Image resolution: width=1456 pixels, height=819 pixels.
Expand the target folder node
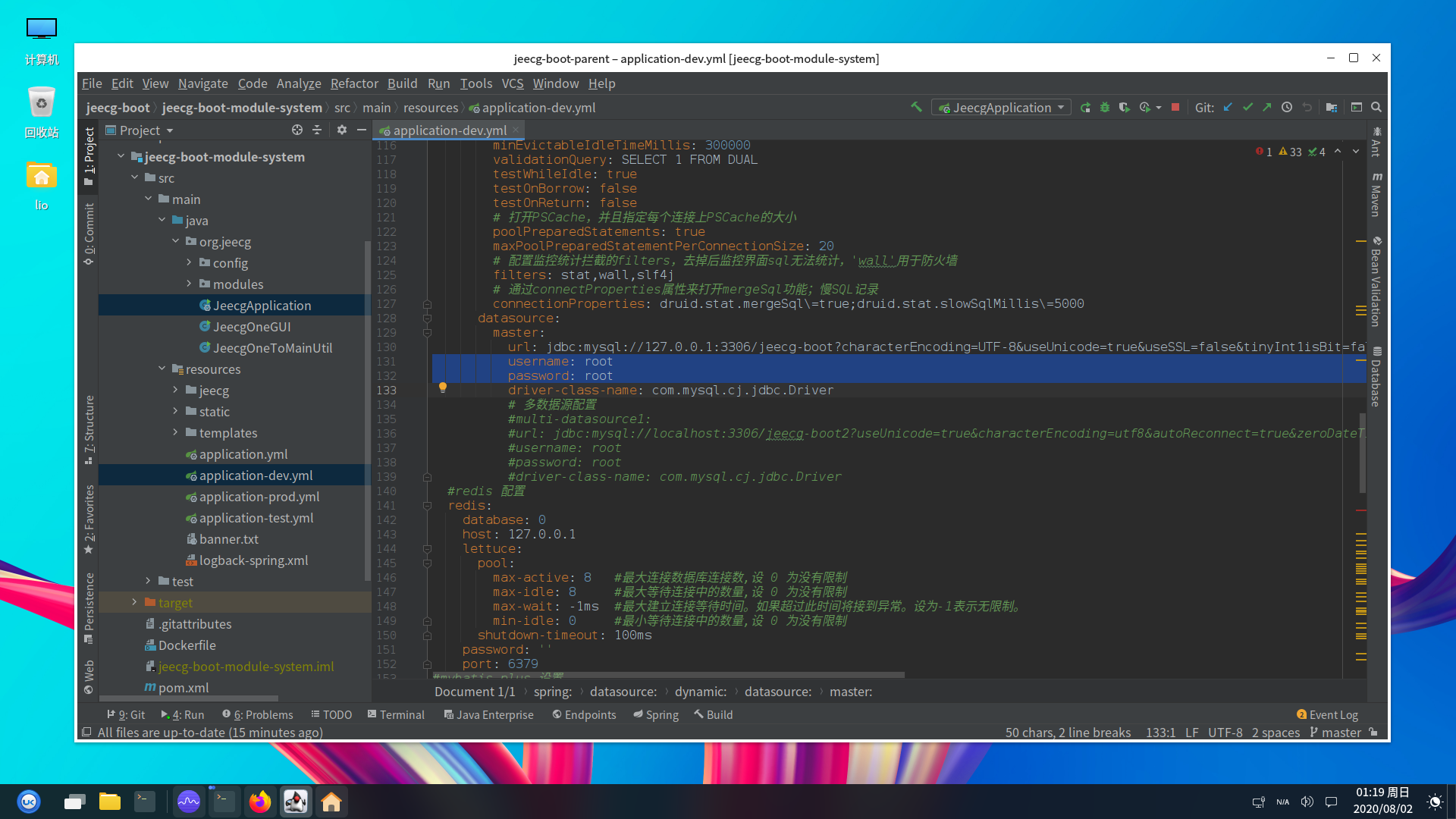tap(134, 603)
